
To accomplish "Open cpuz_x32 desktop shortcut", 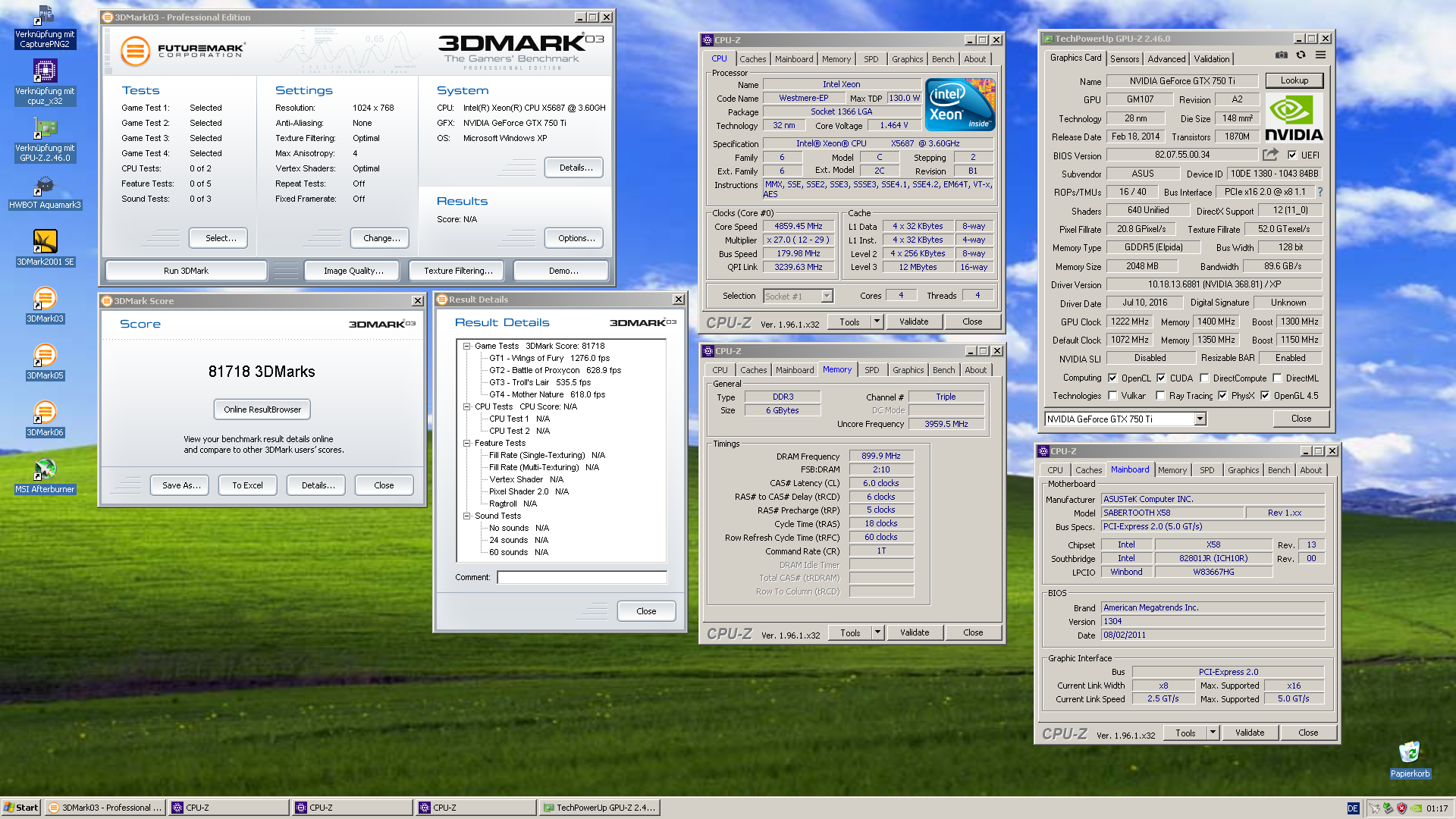I will [45, 83].
